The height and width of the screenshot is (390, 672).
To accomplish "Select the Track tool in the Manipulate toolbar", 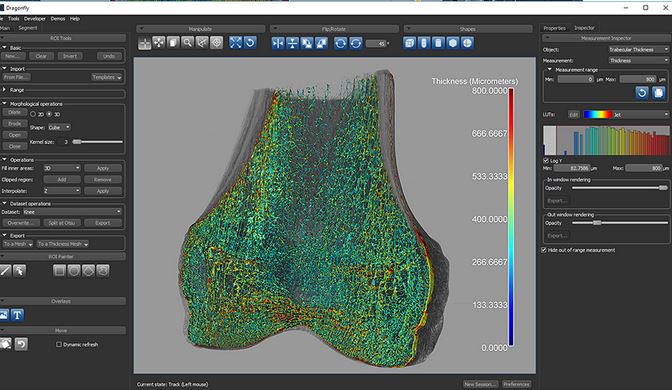I will pyautogui.click(x=144, y=43).
